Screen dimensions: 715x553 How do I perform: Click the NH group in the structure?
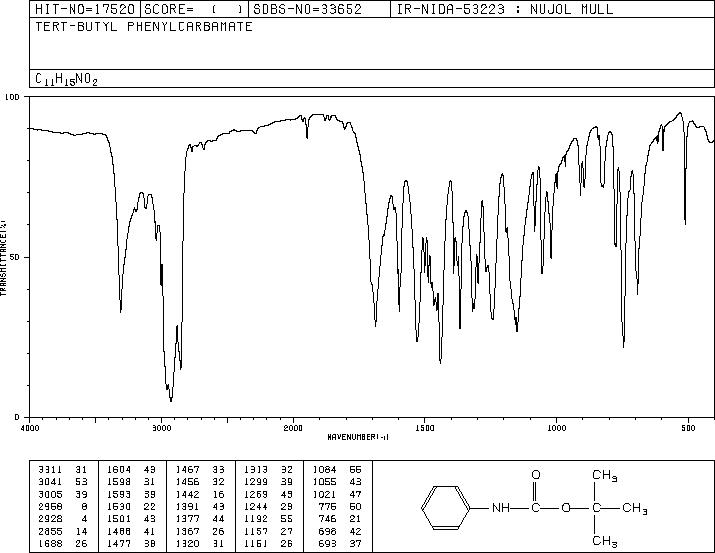502,508
